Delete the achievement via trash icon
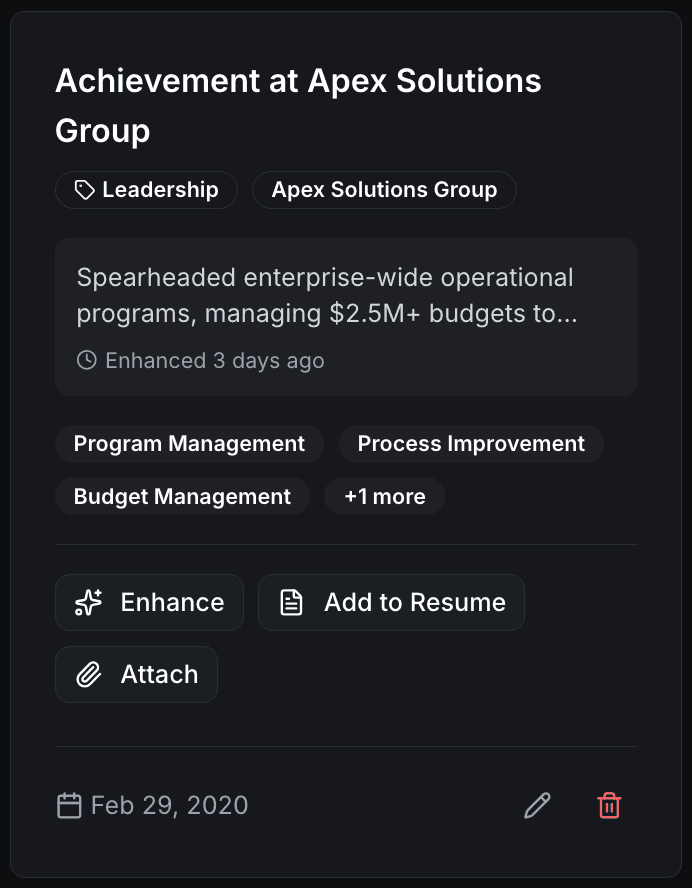The width and height of the screenshot is (692, 888). (610, 805)
